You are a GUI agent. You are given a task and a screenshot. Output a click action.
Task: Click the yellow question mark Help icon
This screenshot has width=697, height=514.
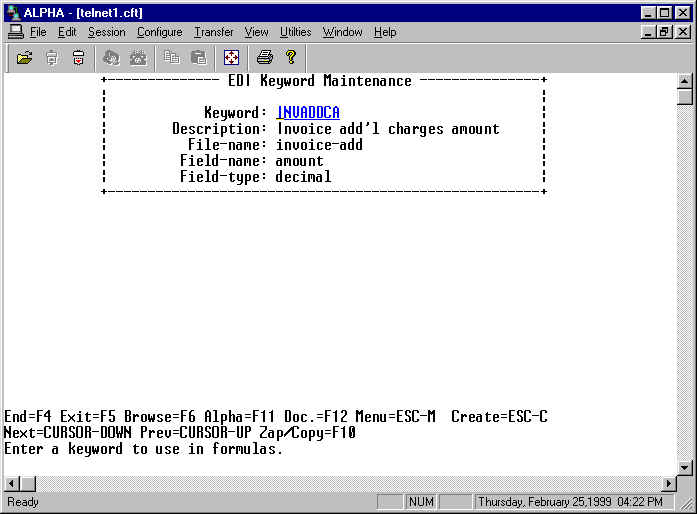coord(291,58)
